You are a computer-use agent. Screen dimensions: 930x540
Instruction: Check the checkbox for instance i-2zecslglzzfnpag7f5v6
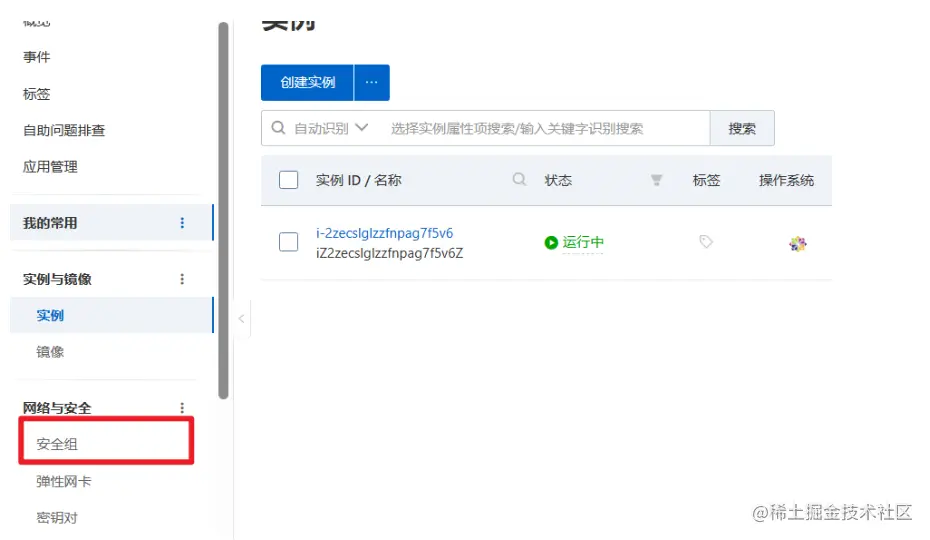pos(288,242)
